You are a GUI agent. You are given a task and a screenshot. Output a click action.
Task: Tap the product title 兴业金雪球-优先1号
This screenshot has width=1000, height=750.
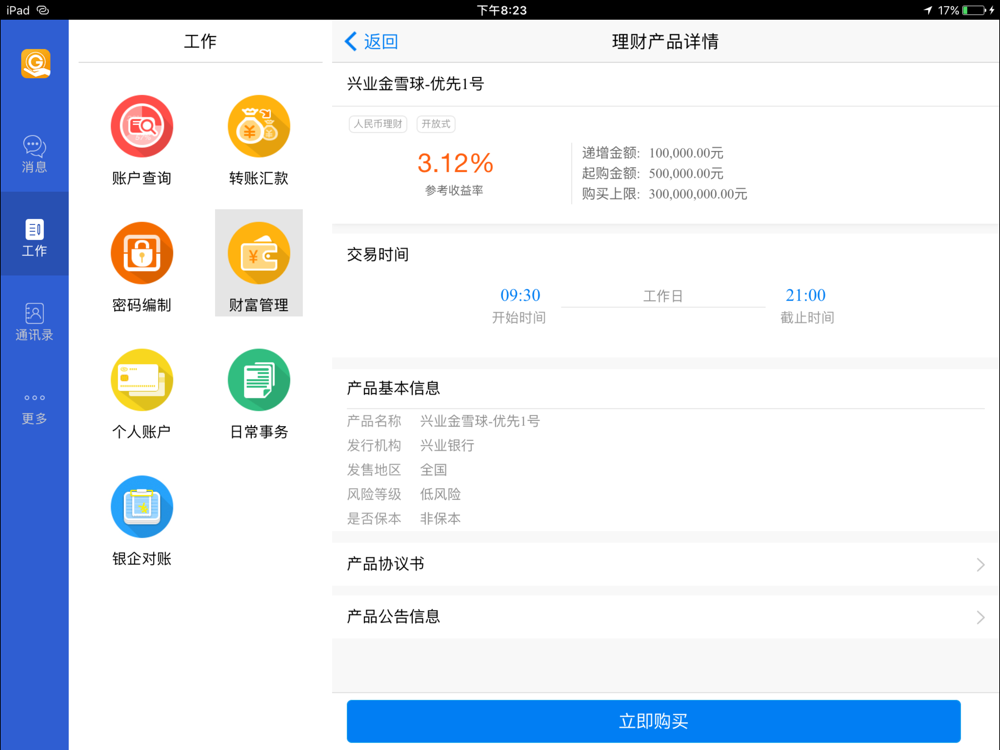click(416, 84)
